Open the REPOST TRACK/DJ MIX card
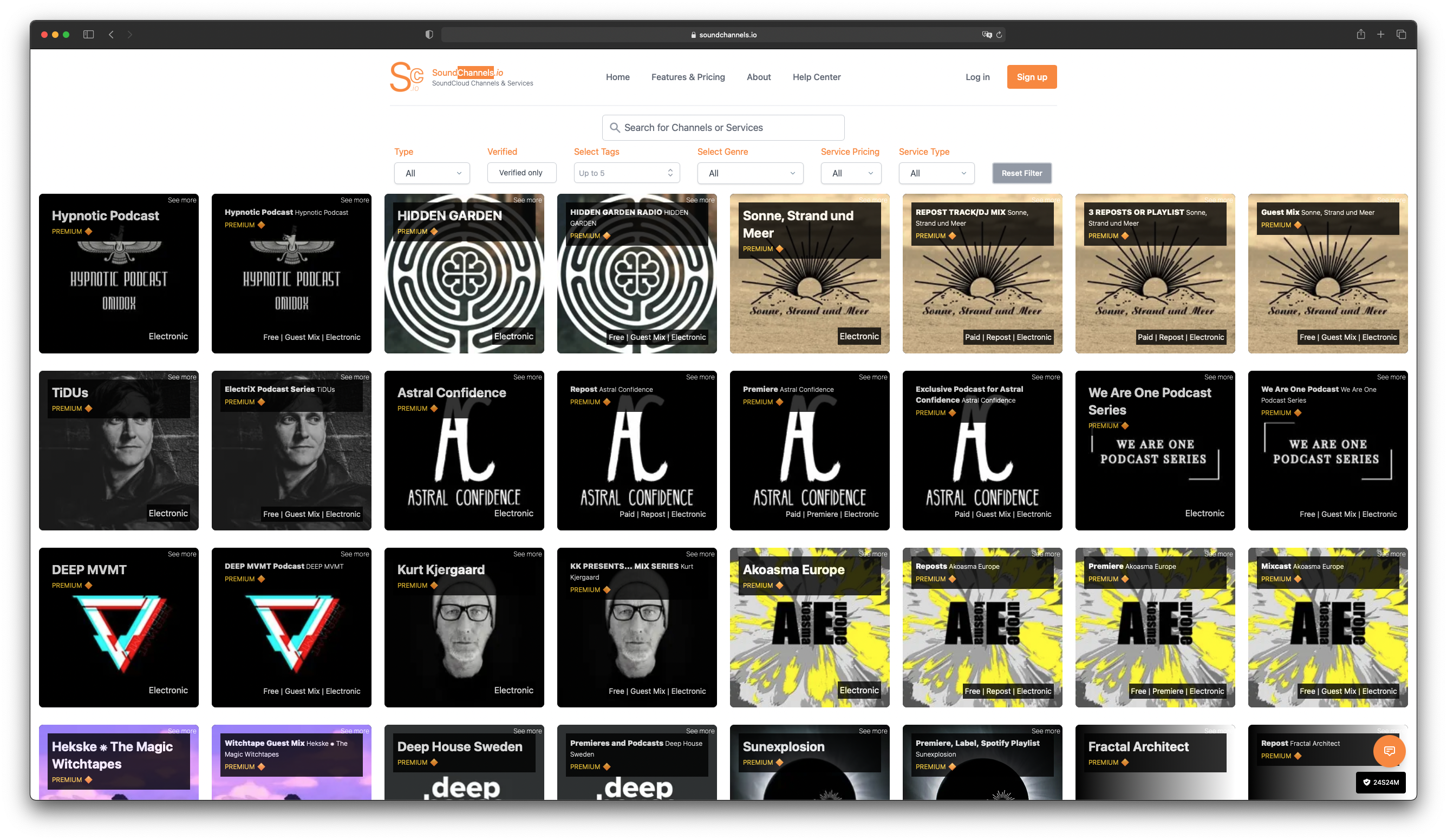 coord(982,273)
